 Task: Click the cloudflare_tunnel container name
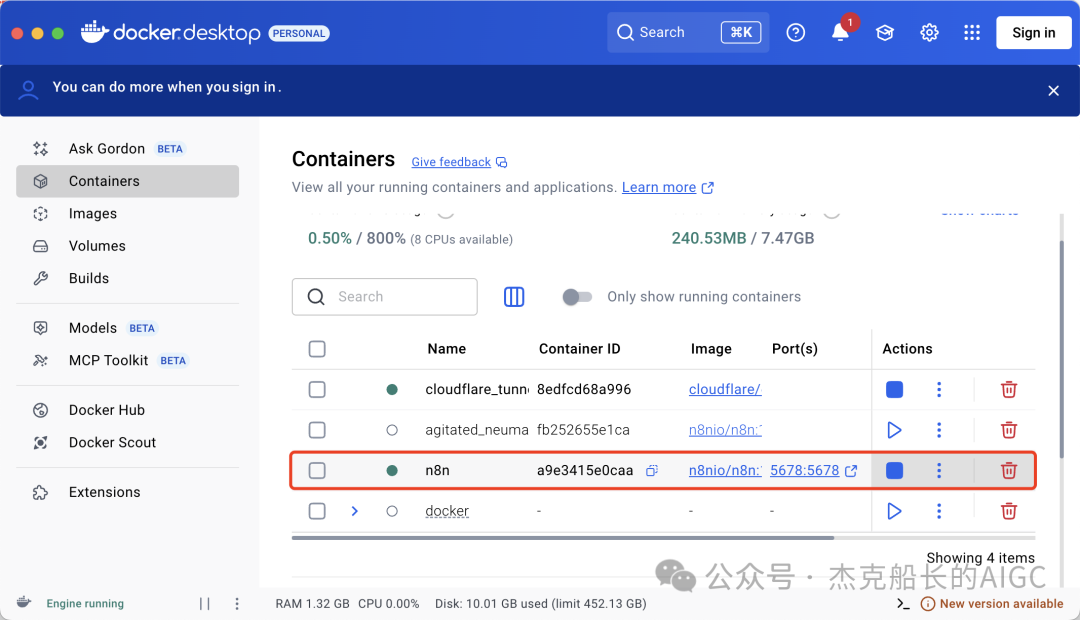click(477, 390)
